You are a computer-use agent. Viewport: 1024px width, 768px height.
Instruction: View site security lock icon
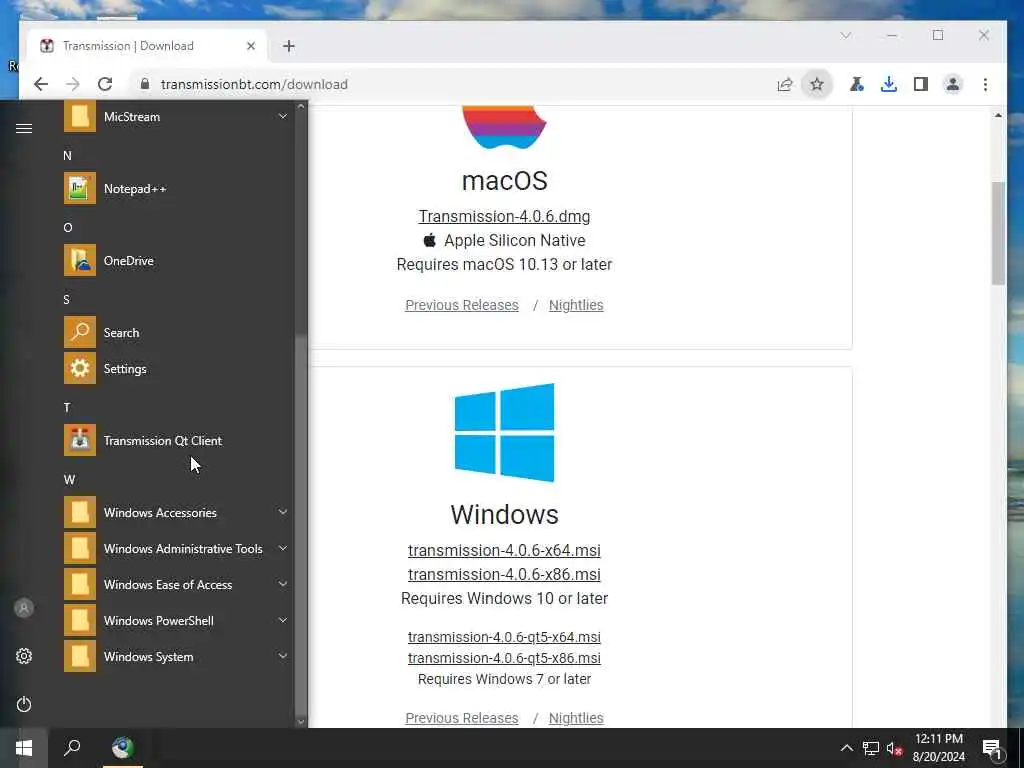click(145, 84)
